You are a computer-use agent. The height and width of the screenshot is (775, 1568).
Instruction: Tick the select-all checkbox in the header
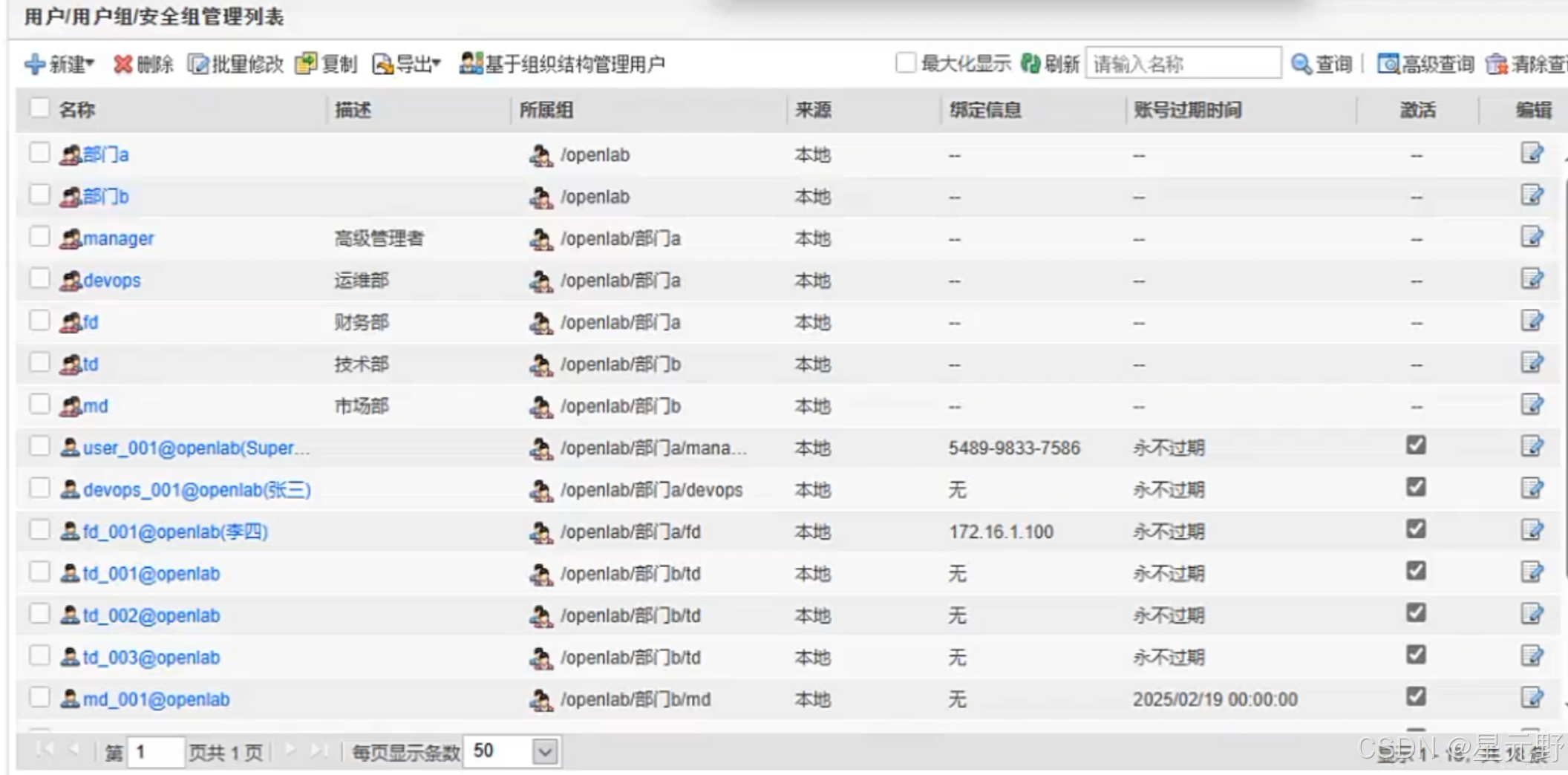coord(39,108)
